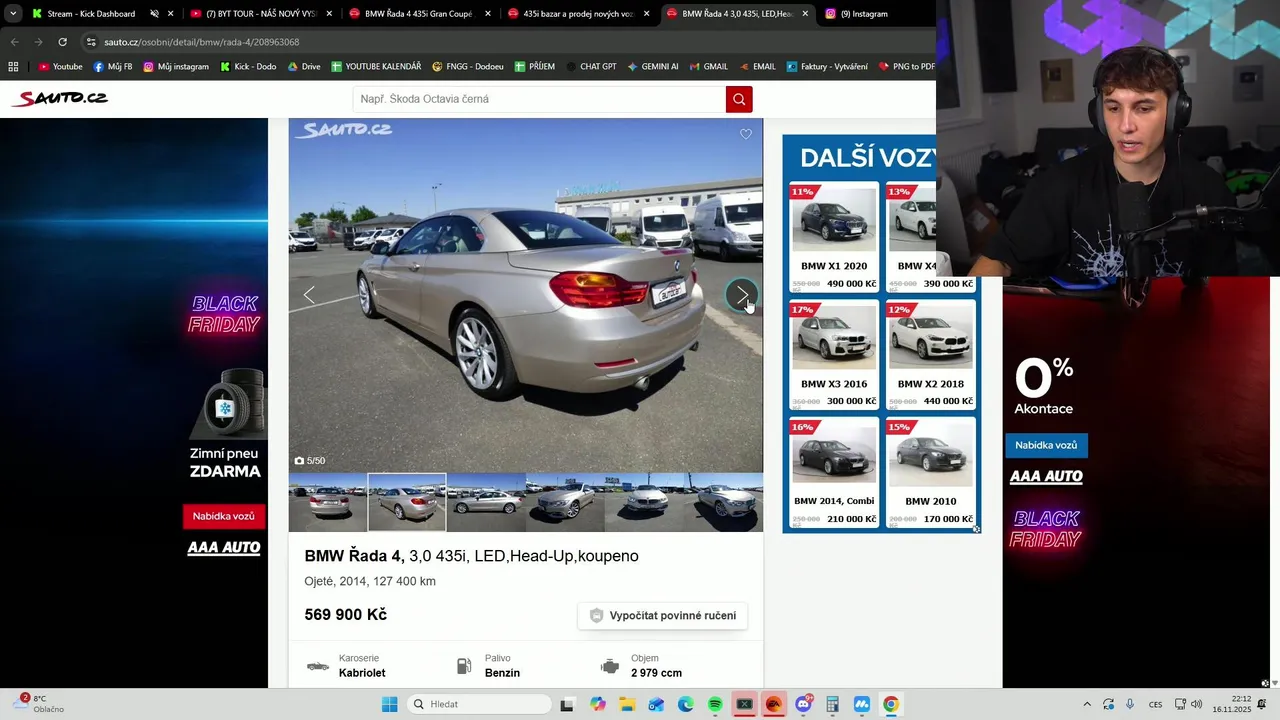Open the EA app from the taskbar
This screenshot has width=1280, height=720.
[773, 704]
